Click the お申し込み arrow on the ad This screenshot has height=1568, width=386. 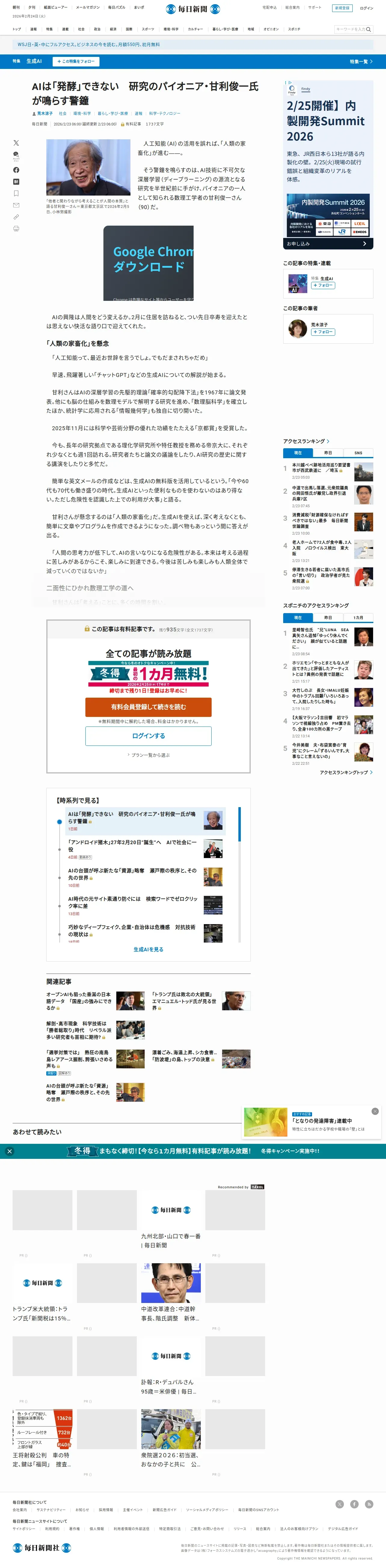coord(328,243)
